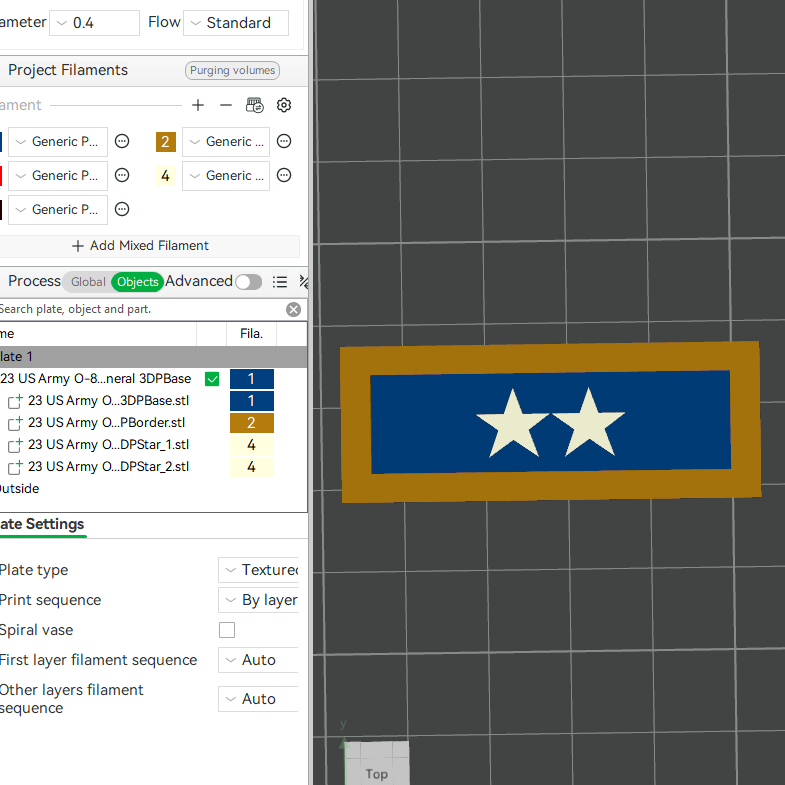The image size is (785, 785).
Task: Uncheck printable box for 3DPBase object
Action: coord(212,379)
